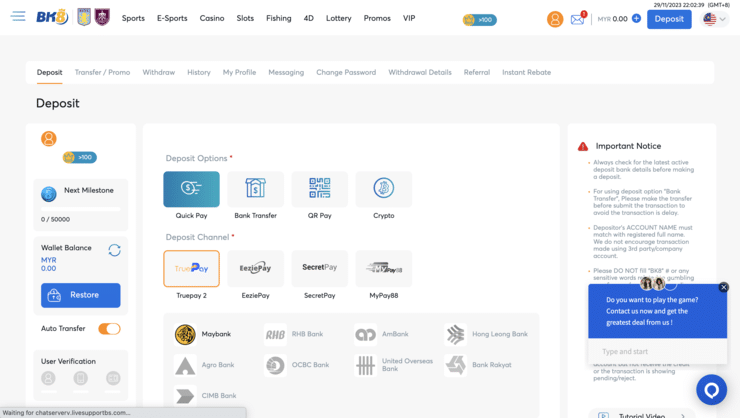Click the chat Type and start field
This screenshot has height=418, width=740.
(x=657, y=351)
